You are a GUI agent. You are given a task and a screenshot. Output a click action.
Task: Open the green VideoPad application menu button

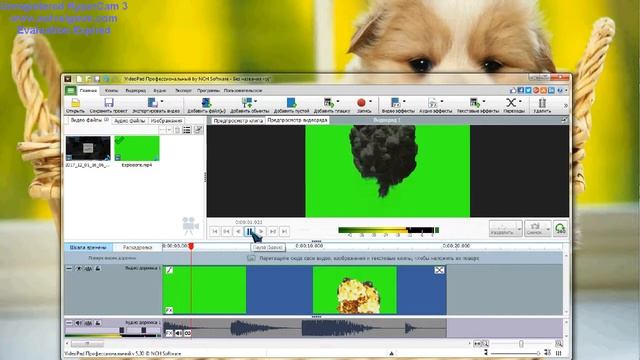pyautogui.click(x=71, y=90)
